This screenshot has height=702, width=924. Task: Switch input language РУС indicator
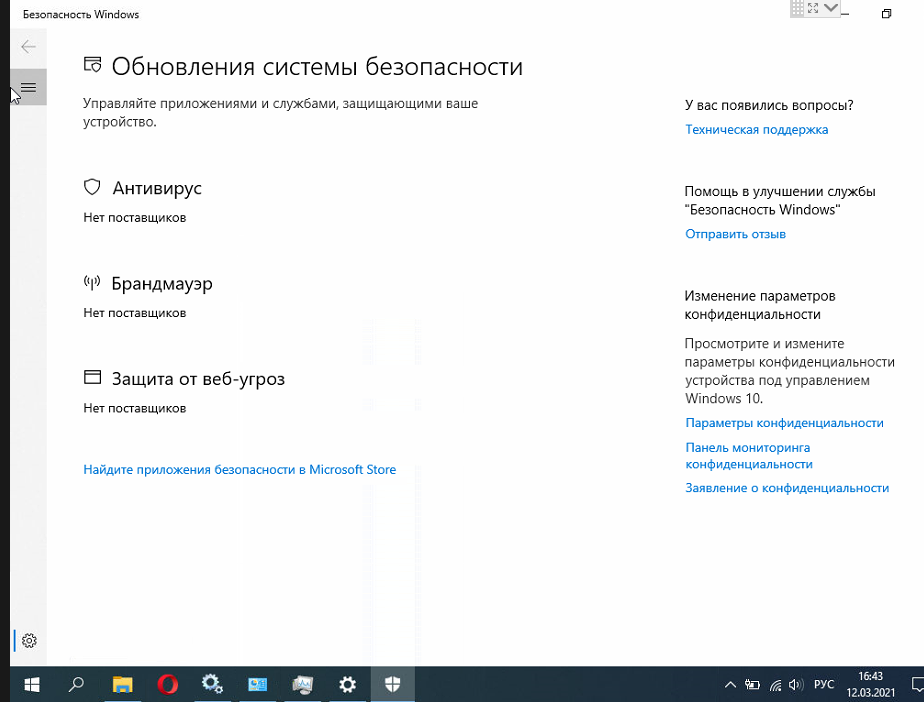click(x=824, y=684)
